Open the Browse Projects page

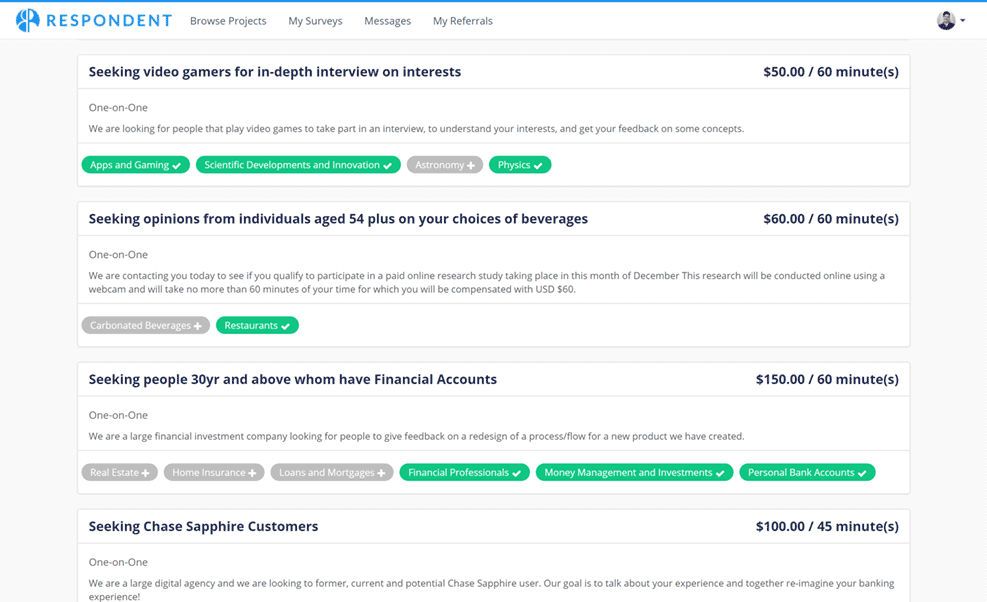click(x=228, y=20)
